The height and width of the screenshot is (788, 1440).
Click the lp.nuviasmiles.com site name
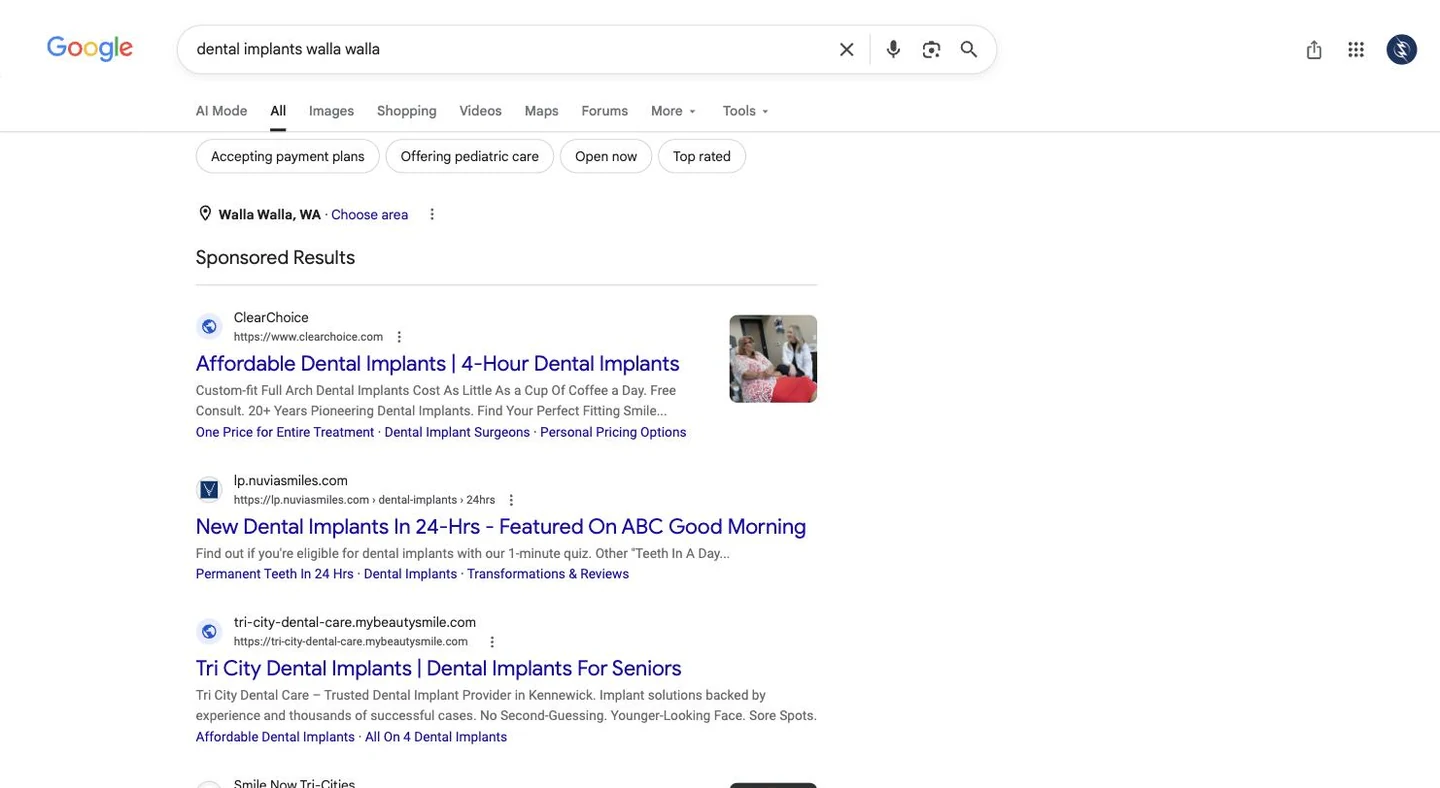tap(290, 481)
